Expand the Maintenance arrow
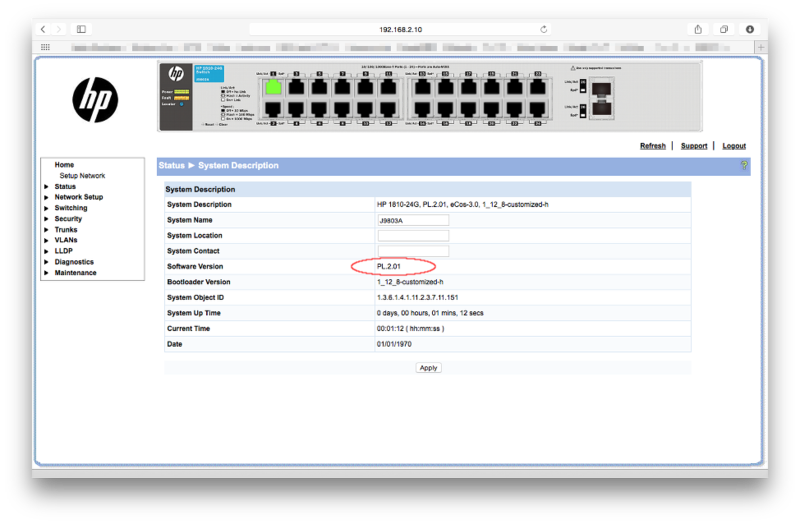 click(46, 273)
